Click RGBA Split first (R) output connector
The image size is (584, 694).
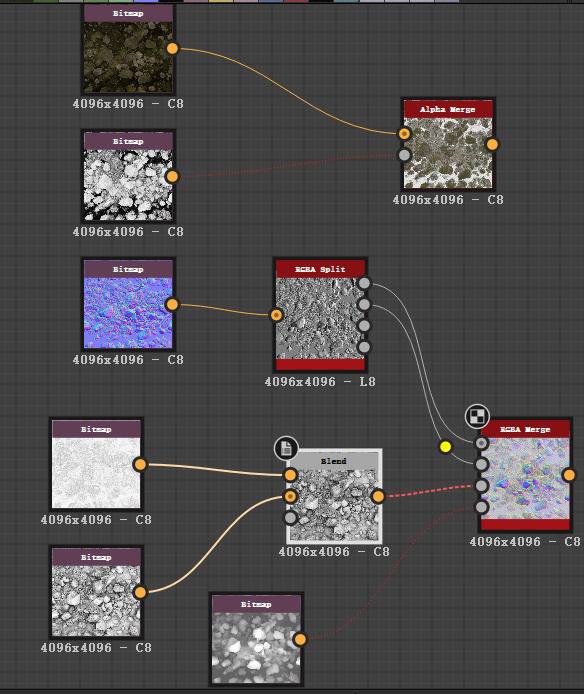(x=364, y=283)
